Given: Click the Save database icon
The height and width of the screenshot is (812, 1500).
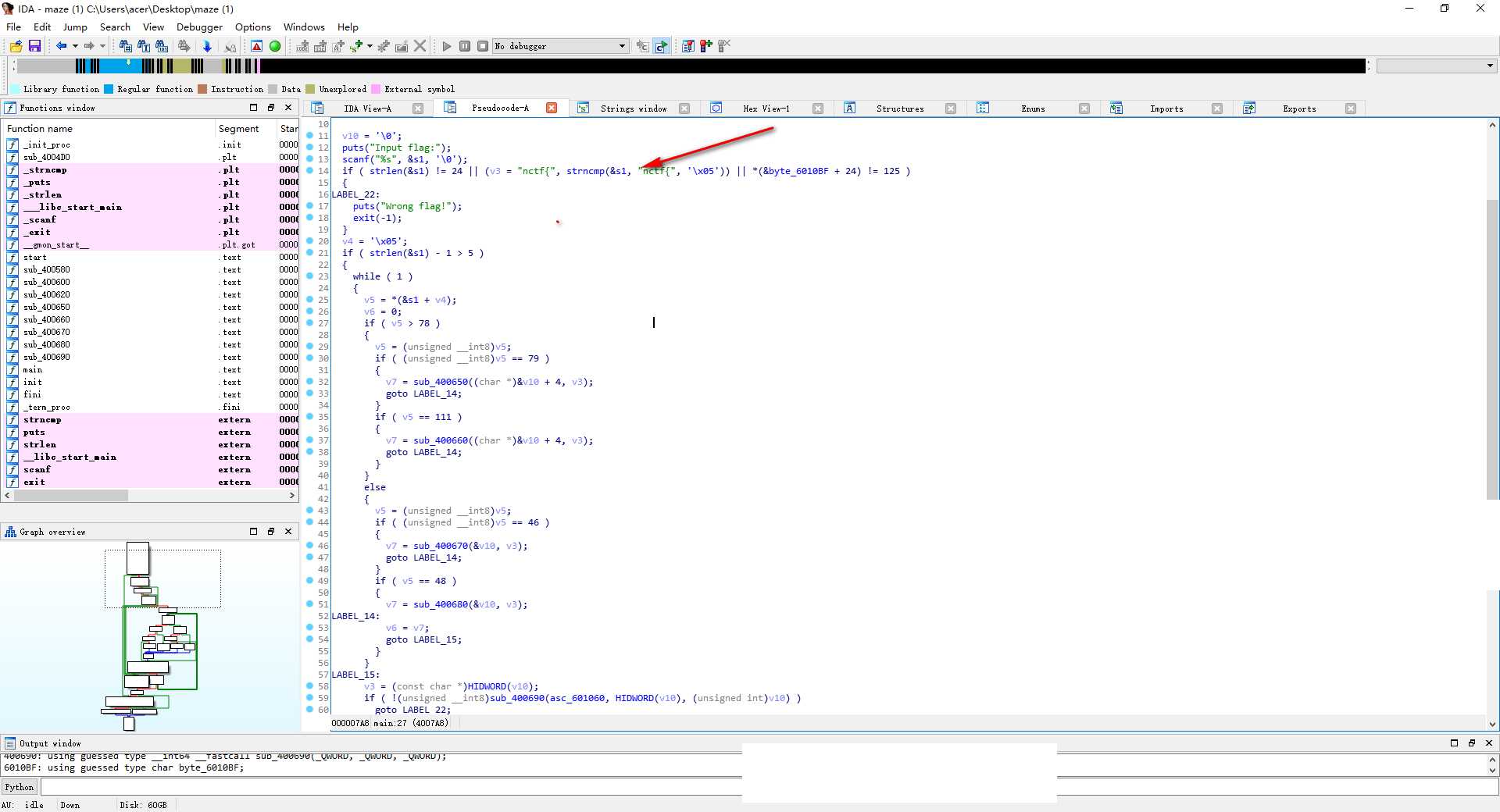Looking at the screenshot, I should (34, 46).
